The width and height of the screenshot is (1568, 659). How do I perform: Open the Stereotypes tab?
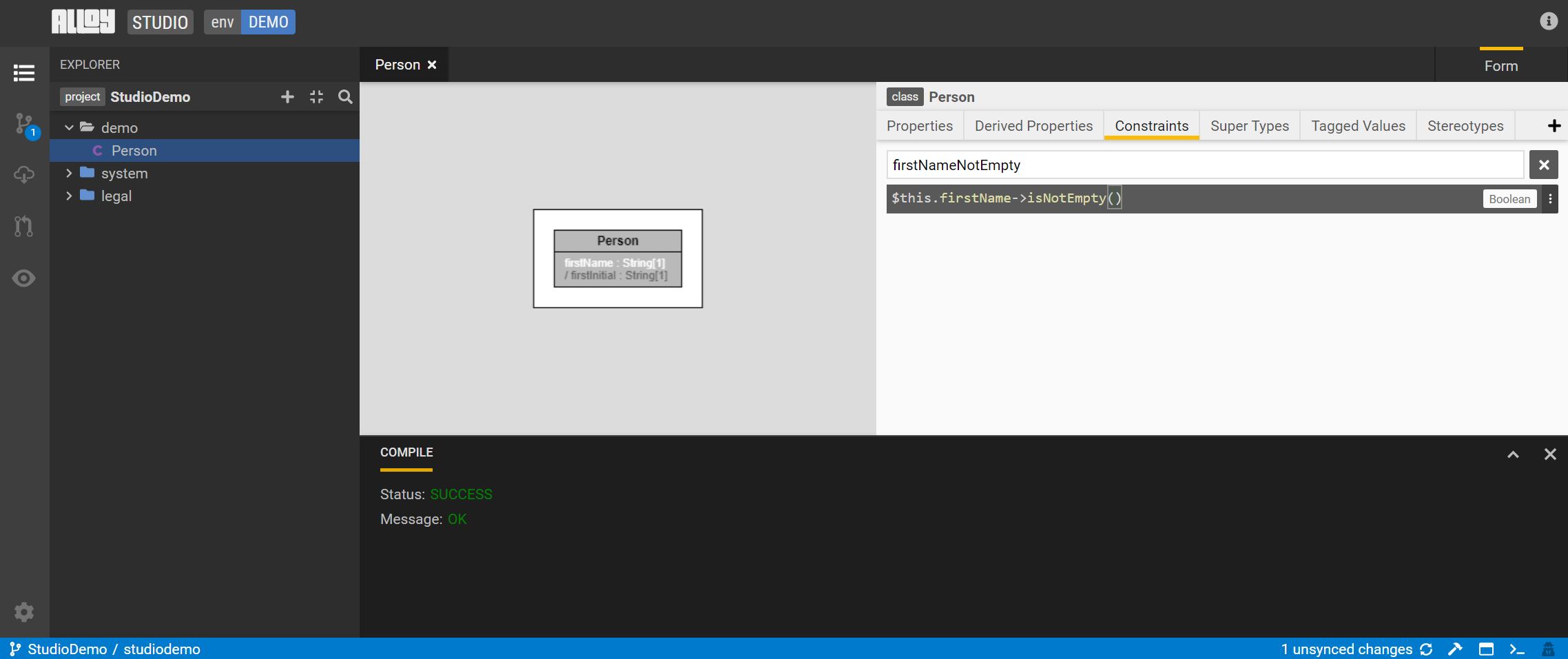coord(1465,126)
